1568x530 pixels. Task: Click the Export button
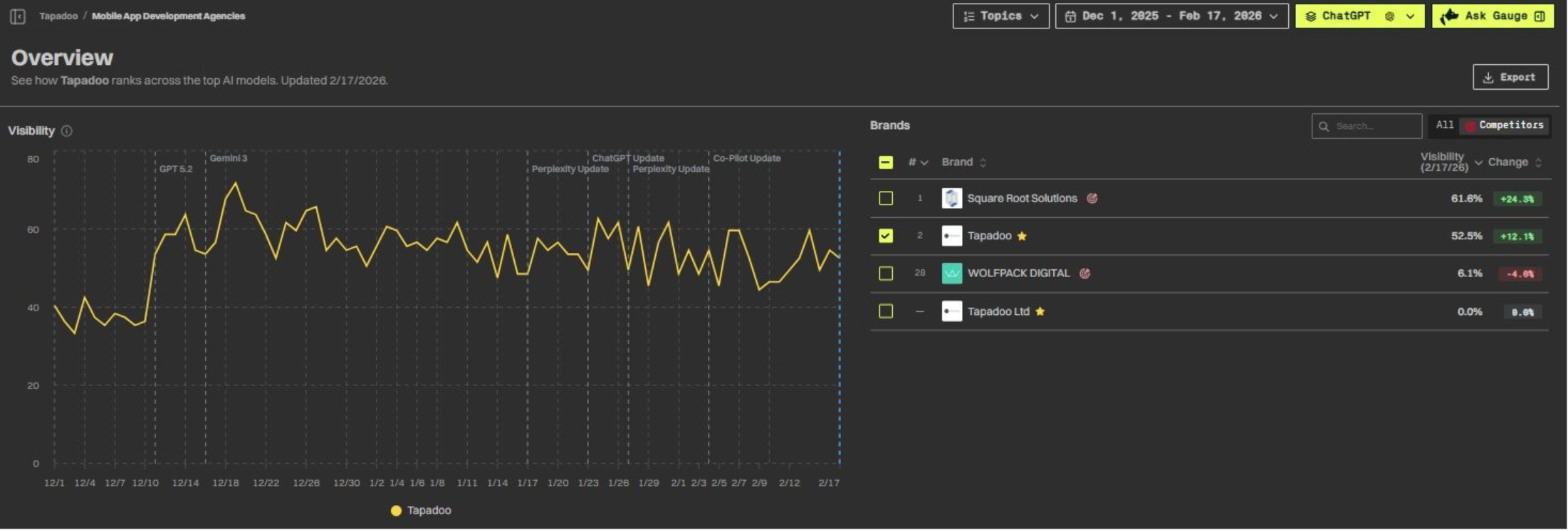(1510, 78)
